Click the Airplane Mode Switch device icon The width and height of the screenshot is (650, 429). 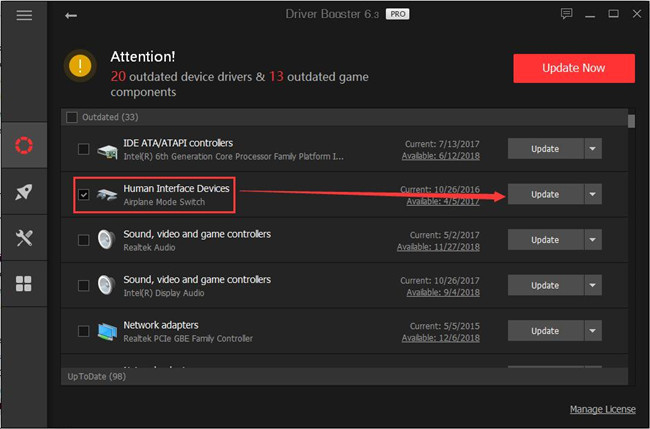click(x=107, y=195)
